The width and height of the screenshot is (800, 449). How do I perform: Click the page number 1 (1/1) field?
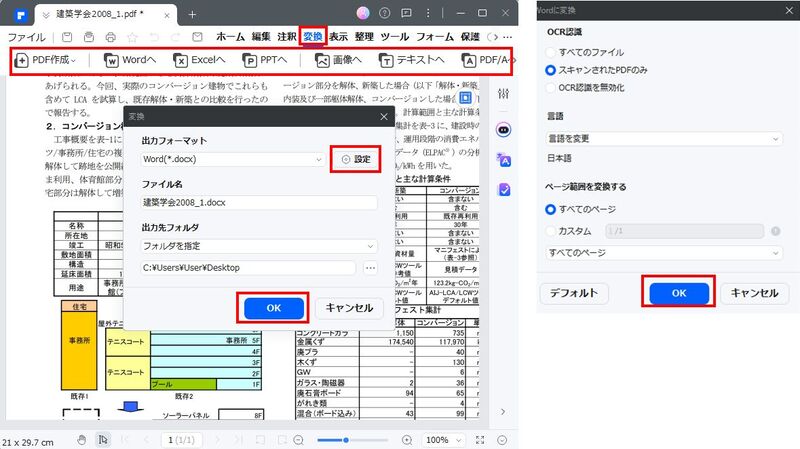[182, 440]
